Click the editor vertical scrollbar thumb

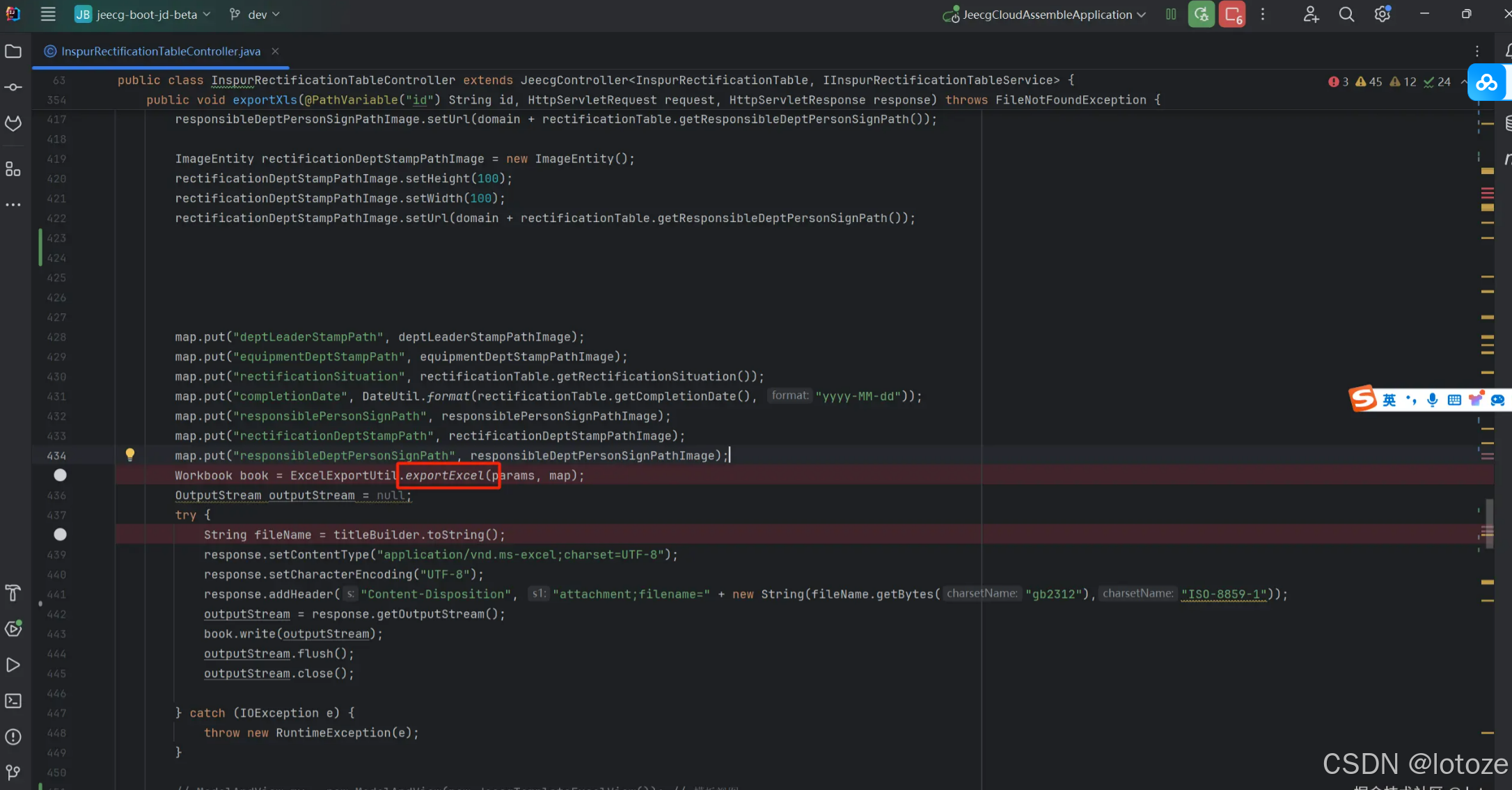point(1490,523)
